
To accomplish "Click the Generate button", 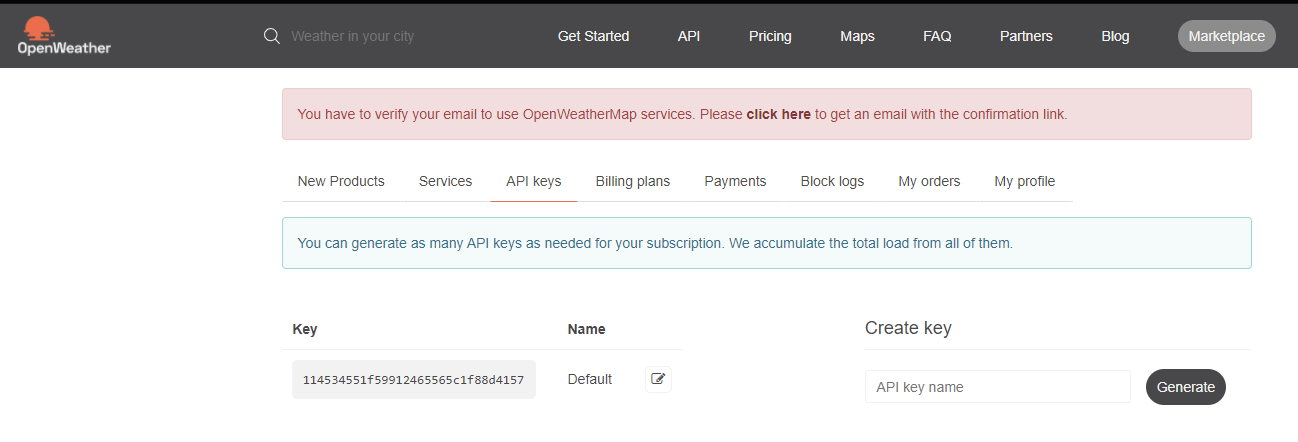I will click(x=1186, y=387).
